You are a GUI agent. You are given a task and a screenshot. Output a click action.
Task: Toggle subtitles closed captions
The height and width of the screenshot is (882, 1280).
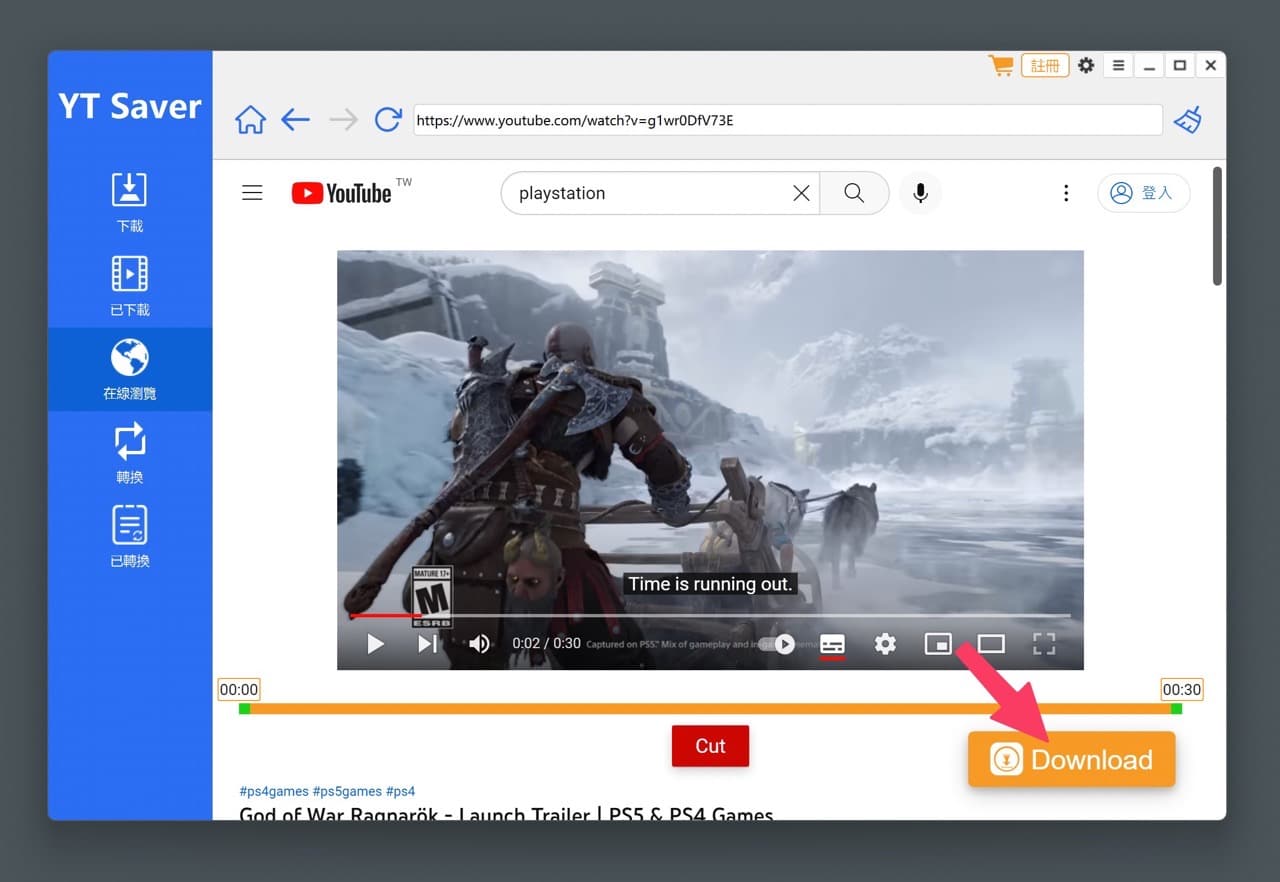pyautogui.click(x=832, y=644)
